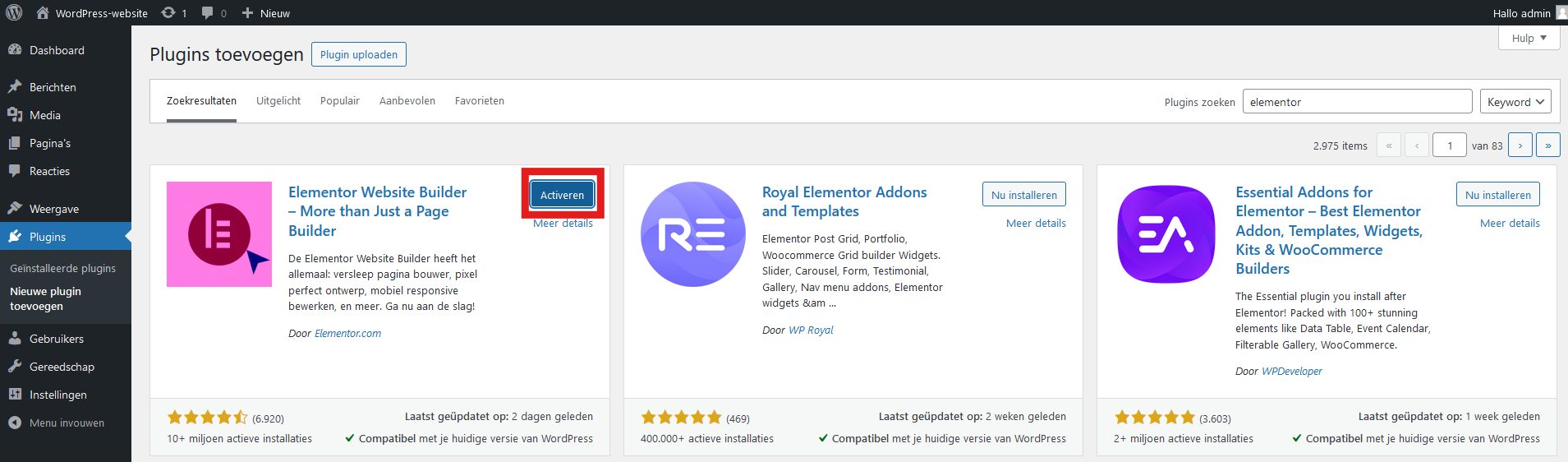Viewport: 1568px width, 462px height.
Task: Activate Elementor with Activeren button
Action: pyautogui.click(x=562, y=195)
